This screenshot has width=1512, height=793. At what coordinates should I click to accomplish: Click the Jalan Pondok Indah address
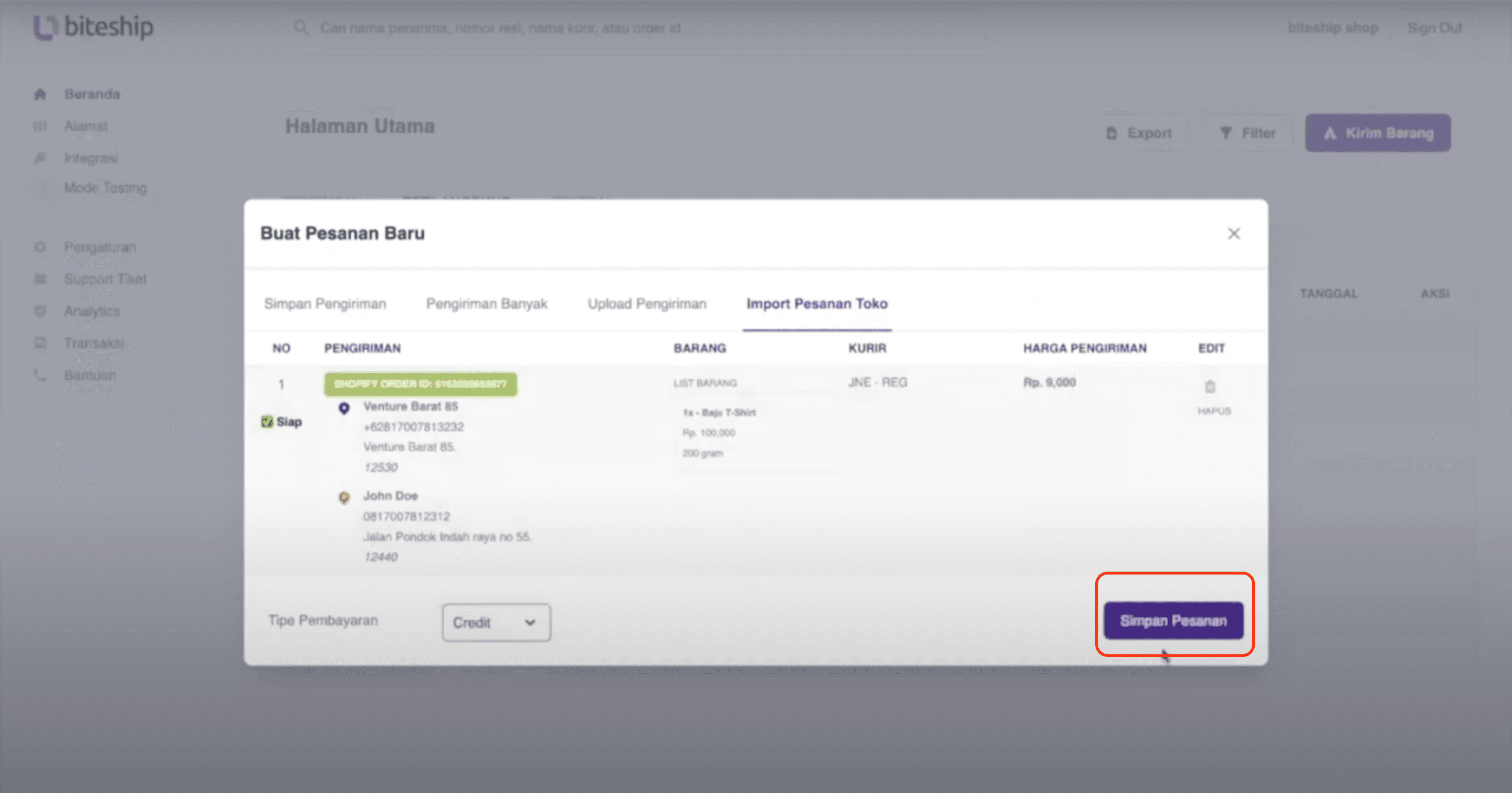pyautogui.click(x=447, y=537)
